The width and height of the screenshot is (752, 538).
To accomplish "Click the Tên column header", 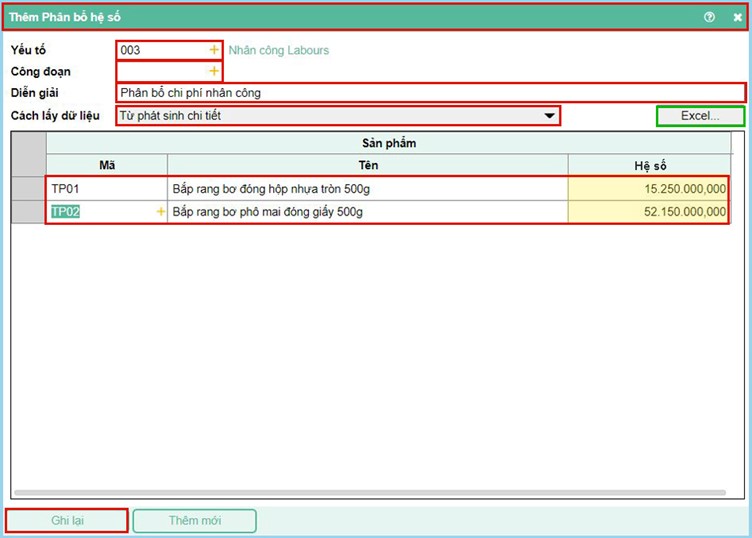I will click(x=367, y=164).
